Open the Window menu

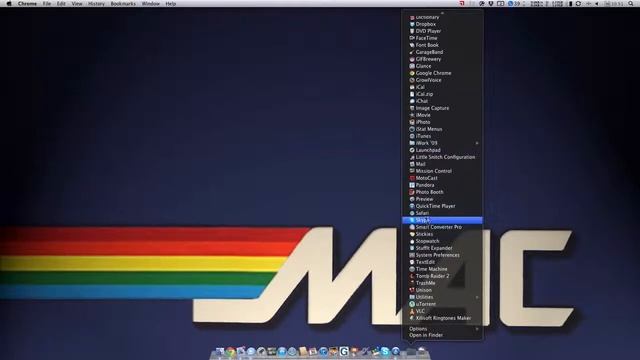(x=151, y=4)
